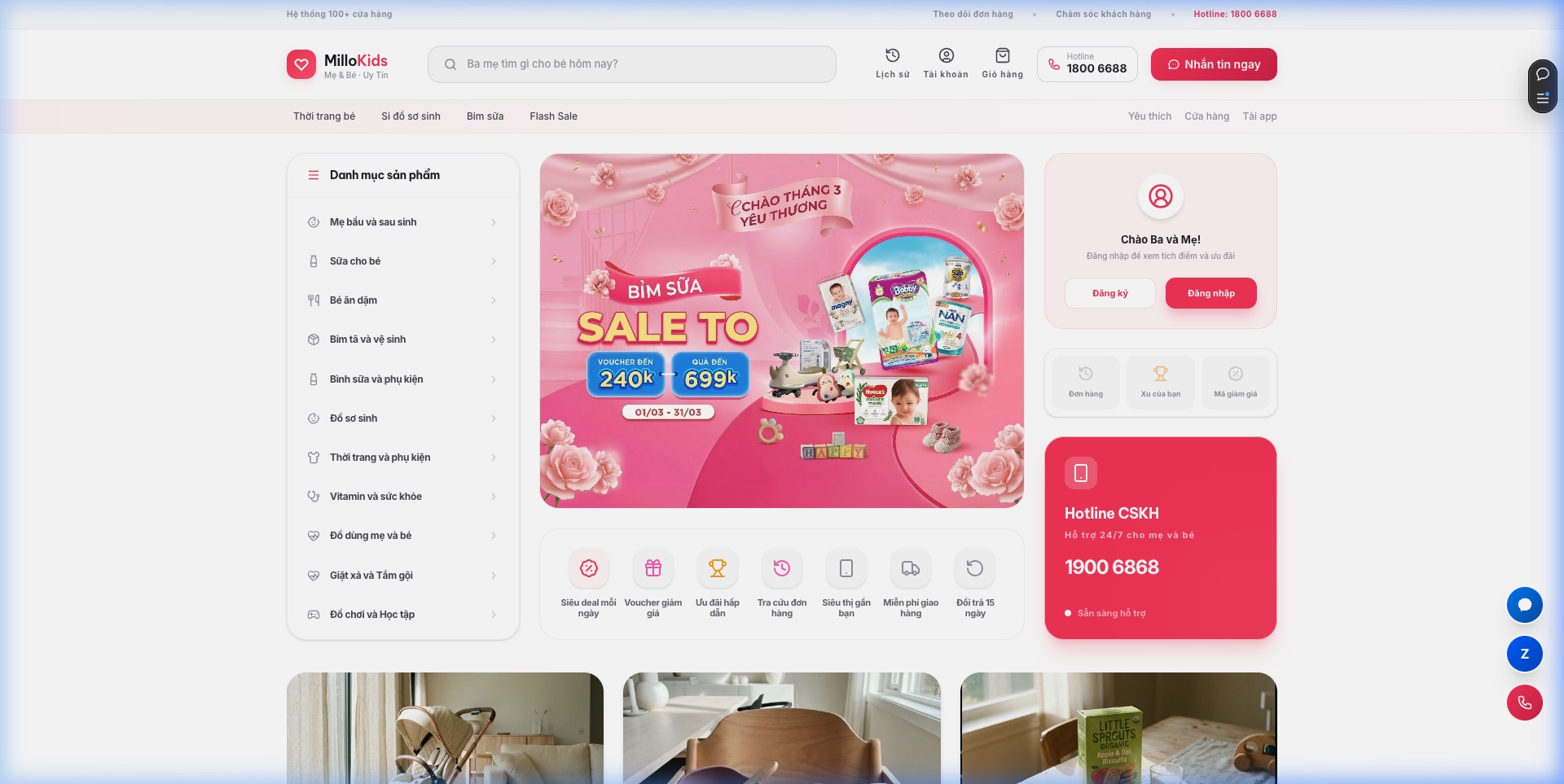Click the Đăng nhập button
The height and width of the screenshot is (784, 1564).
(1210, 293)
